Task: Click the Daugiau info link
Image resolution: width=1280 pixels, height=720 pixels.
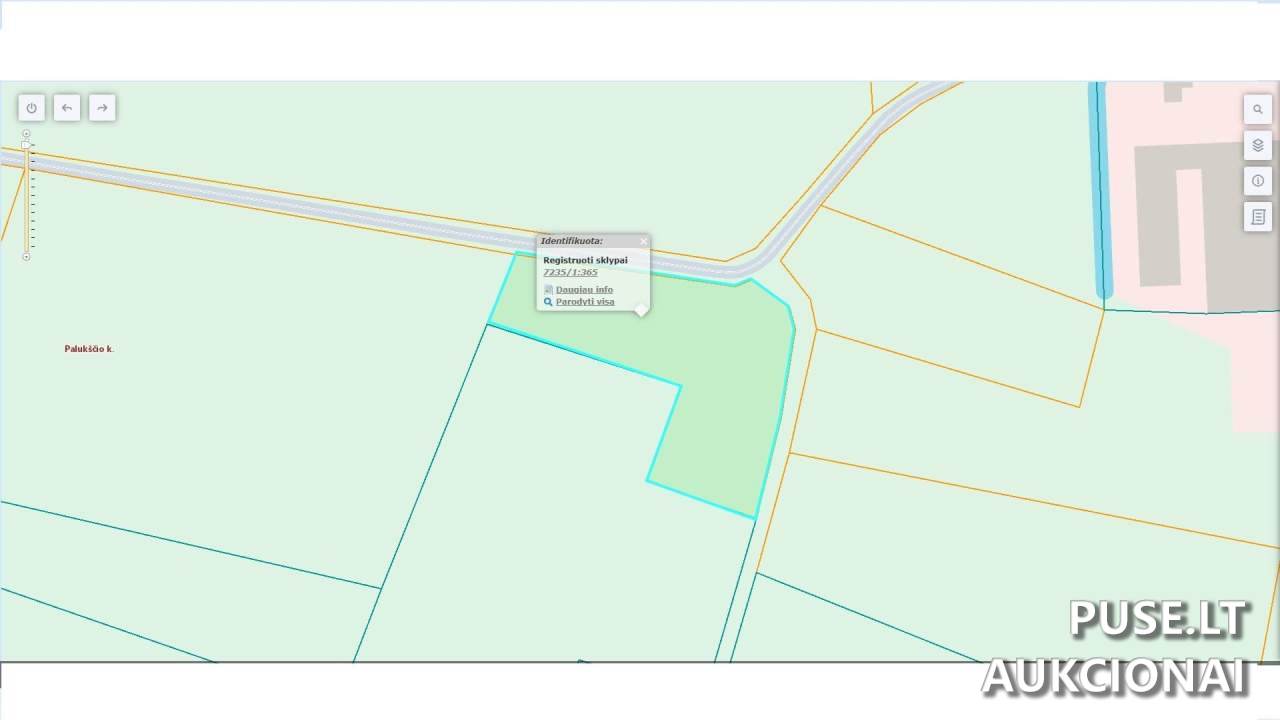Action: click(x=584, y=290)
